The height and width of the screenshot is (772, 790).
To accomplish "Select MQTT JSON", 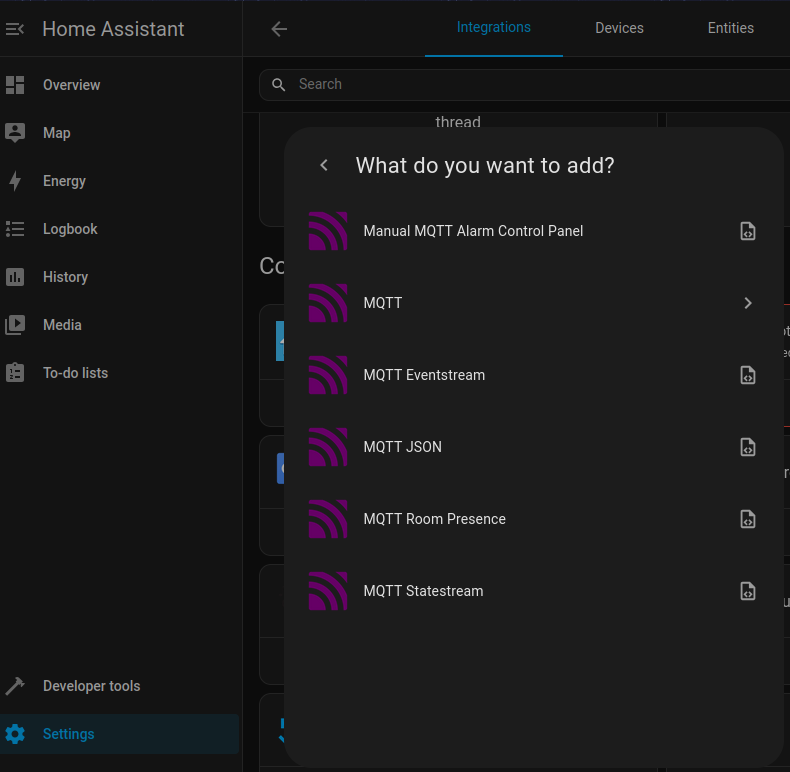I will point(534,447).
